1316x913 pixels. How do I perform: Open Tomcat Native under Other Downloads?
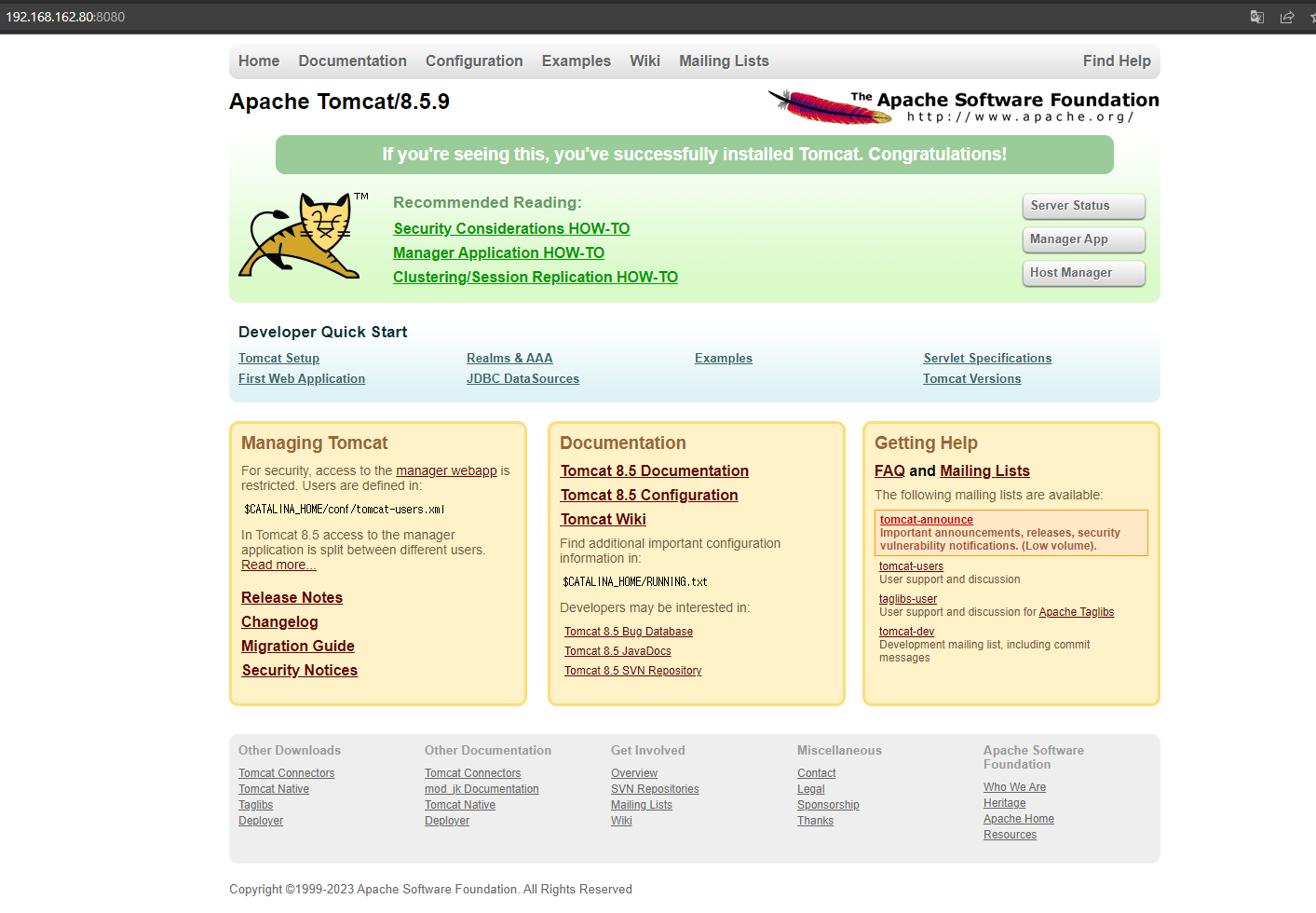coord(274,789)
